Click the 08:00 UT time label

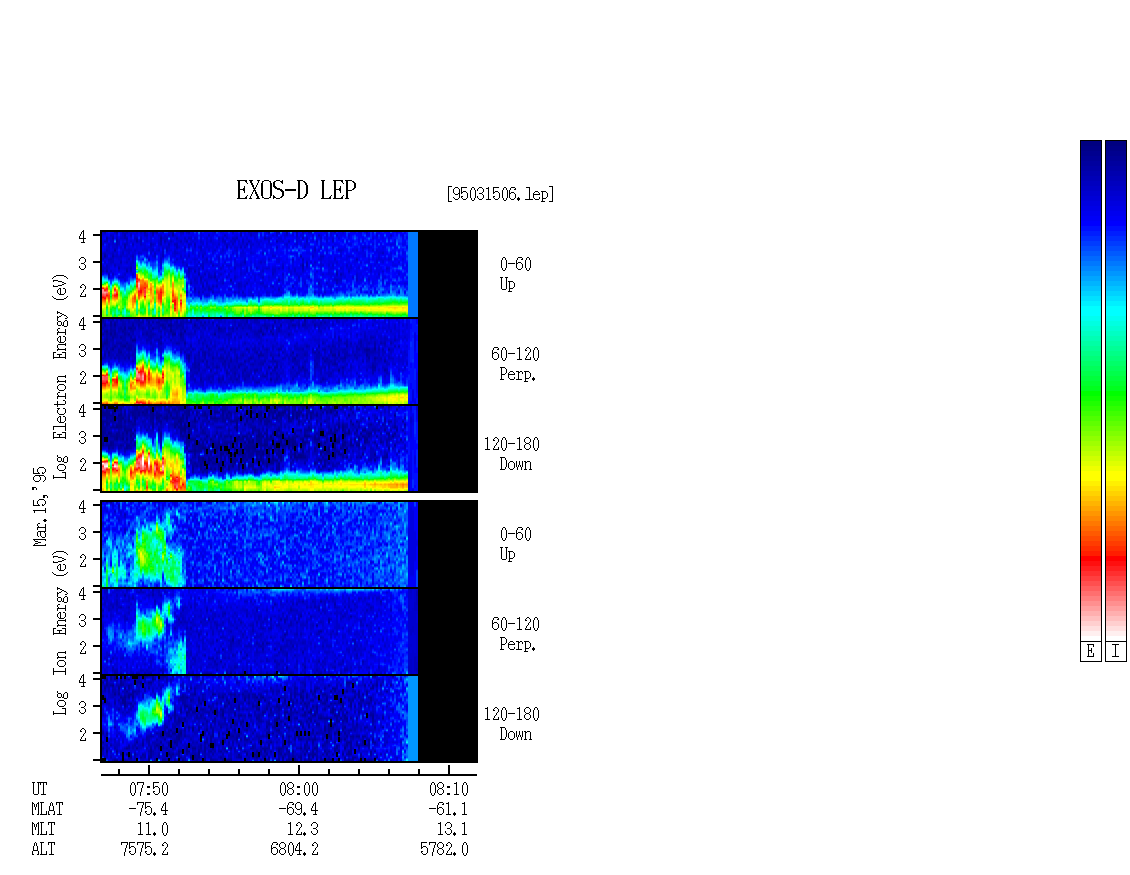(x=299, y=789)
